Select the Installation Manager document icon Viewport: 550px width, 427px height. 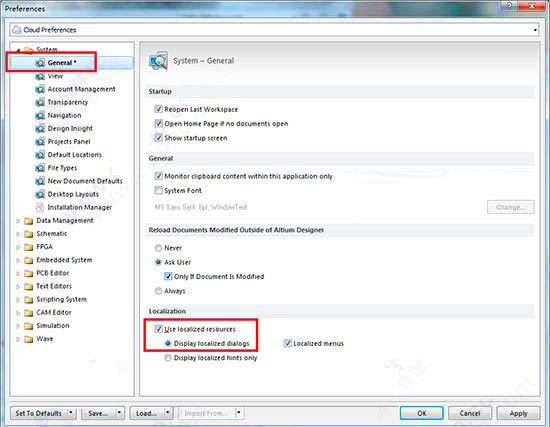pyautogui.click(x=40, y=207)
